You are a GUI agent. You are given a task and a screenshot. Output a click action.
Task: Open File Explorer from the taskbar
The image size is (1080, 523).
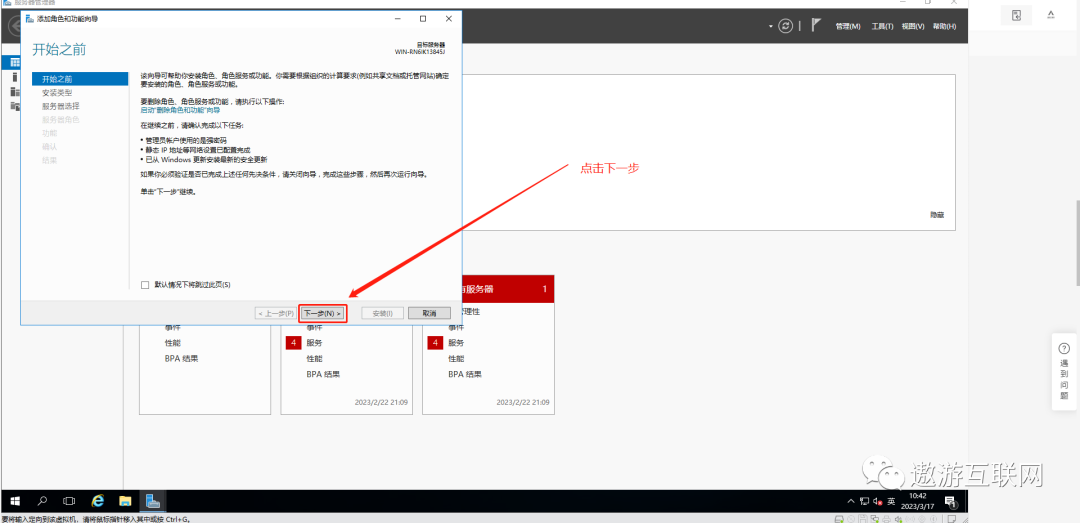[125, 501]
